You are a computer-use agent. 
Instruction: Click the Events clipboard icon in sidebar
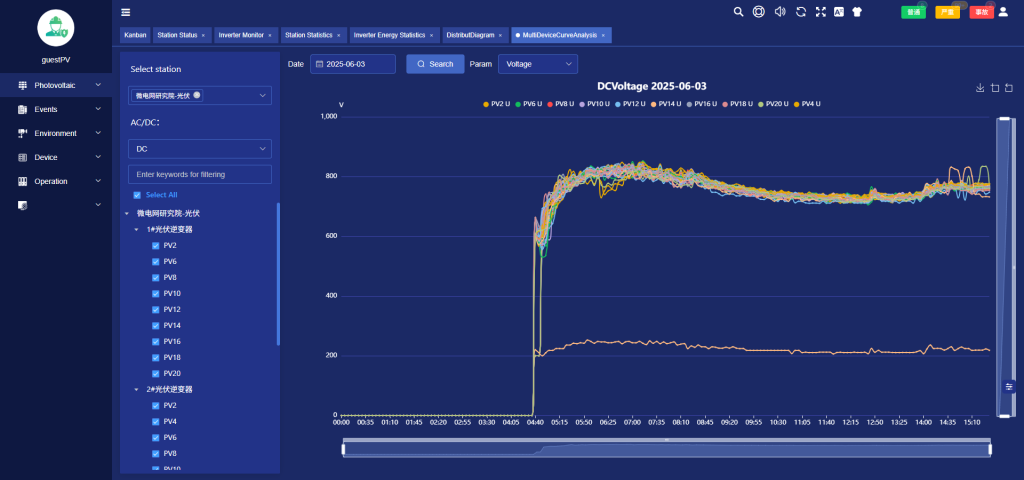[22, 109]
